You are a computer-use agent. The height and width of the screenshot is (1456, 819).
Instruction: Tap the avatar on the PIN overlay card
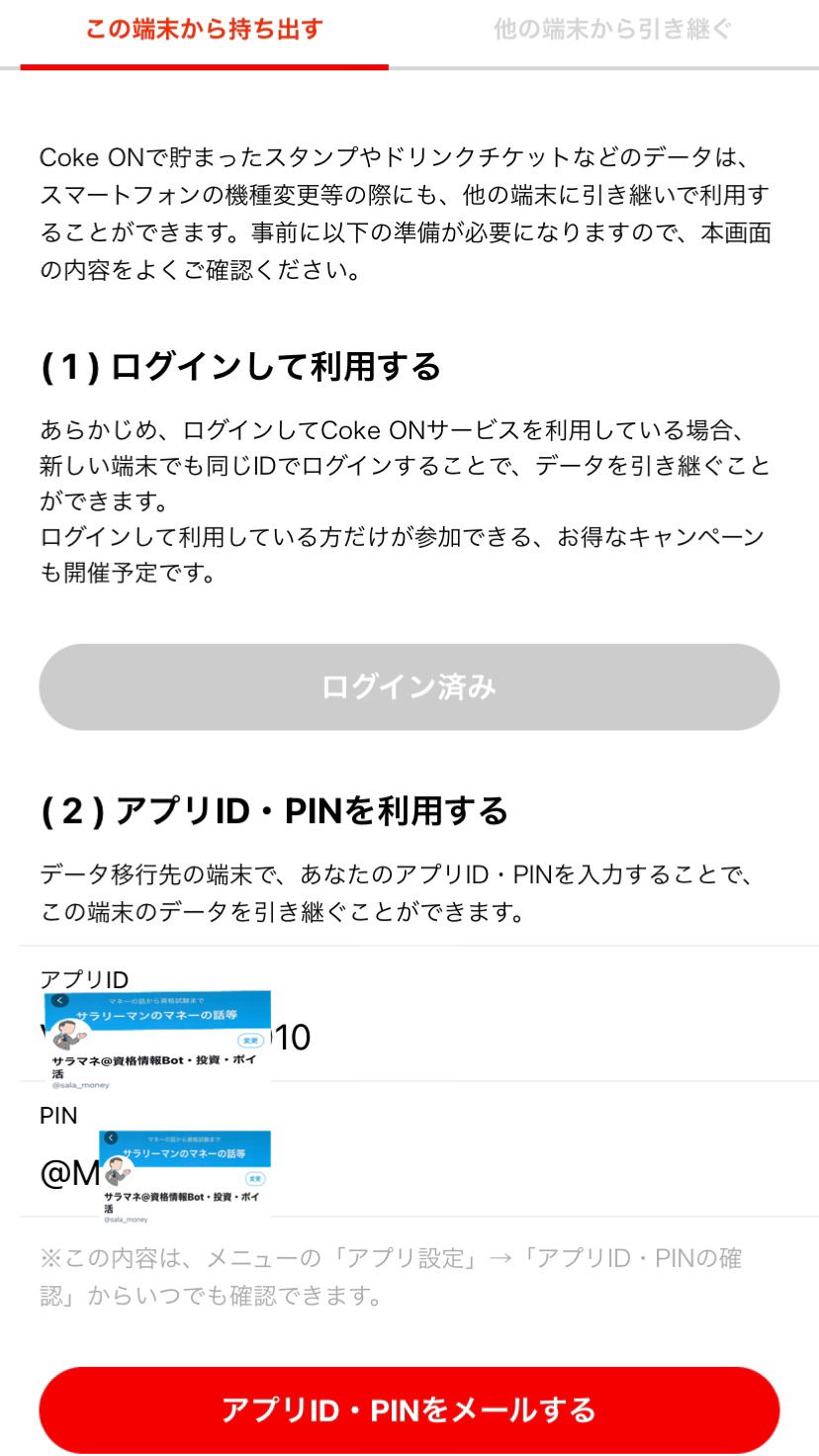120,1171
